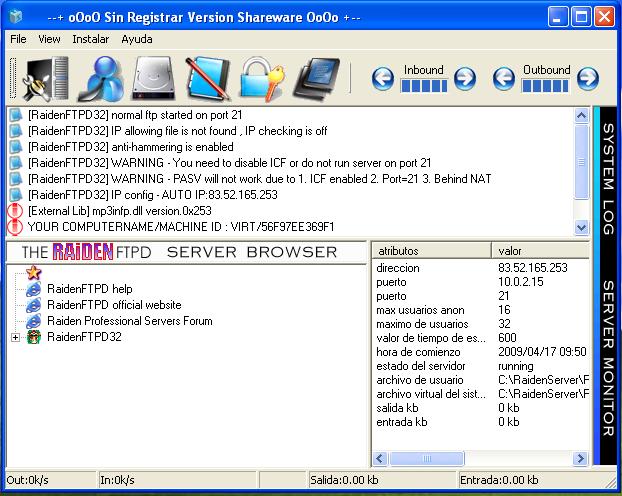Click 'In:0k/s' status bar entry
The width and height of the screenshot is (622, 496).
[177, 480]
